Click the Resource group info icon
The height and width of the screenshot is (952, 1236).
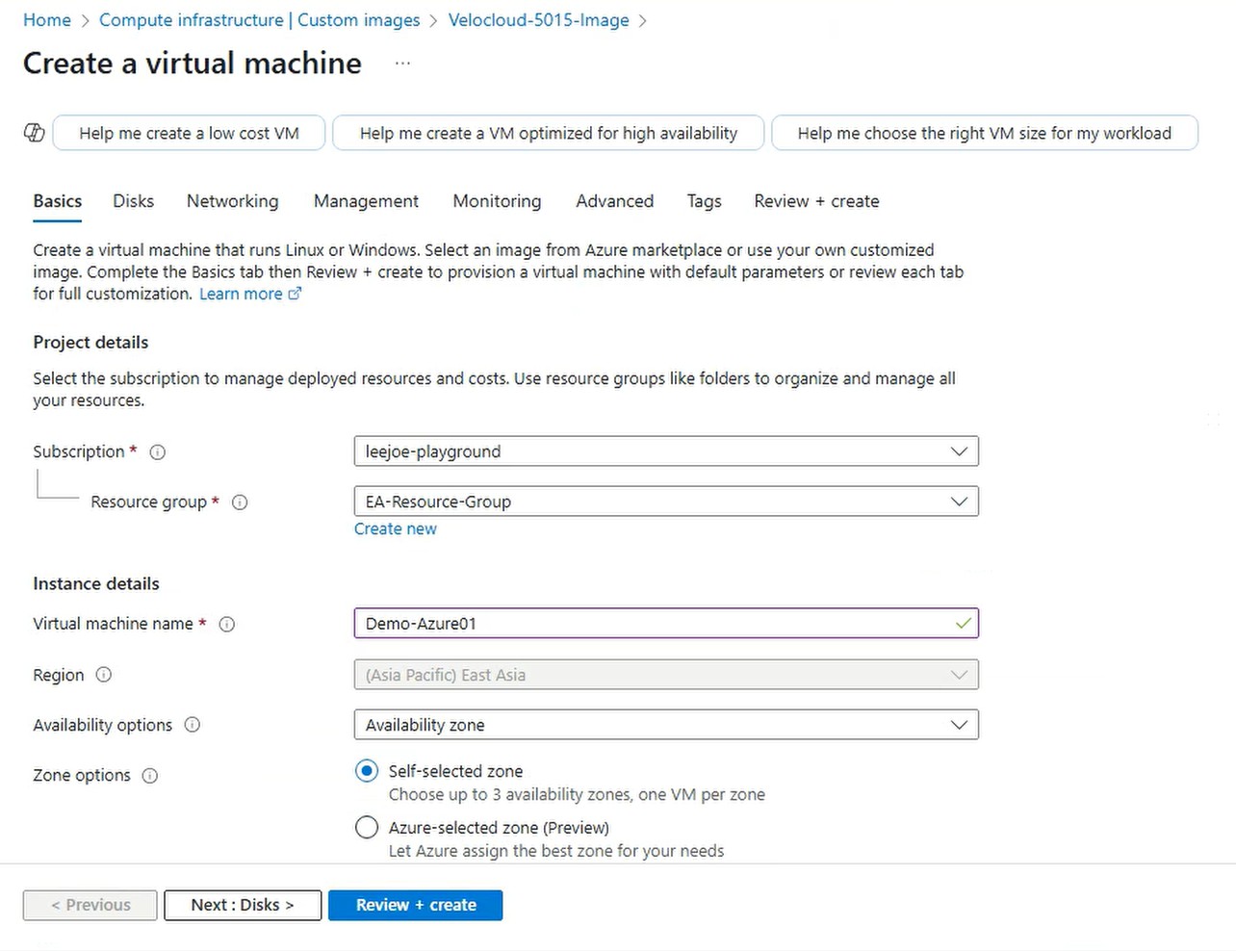pos(240,502)
